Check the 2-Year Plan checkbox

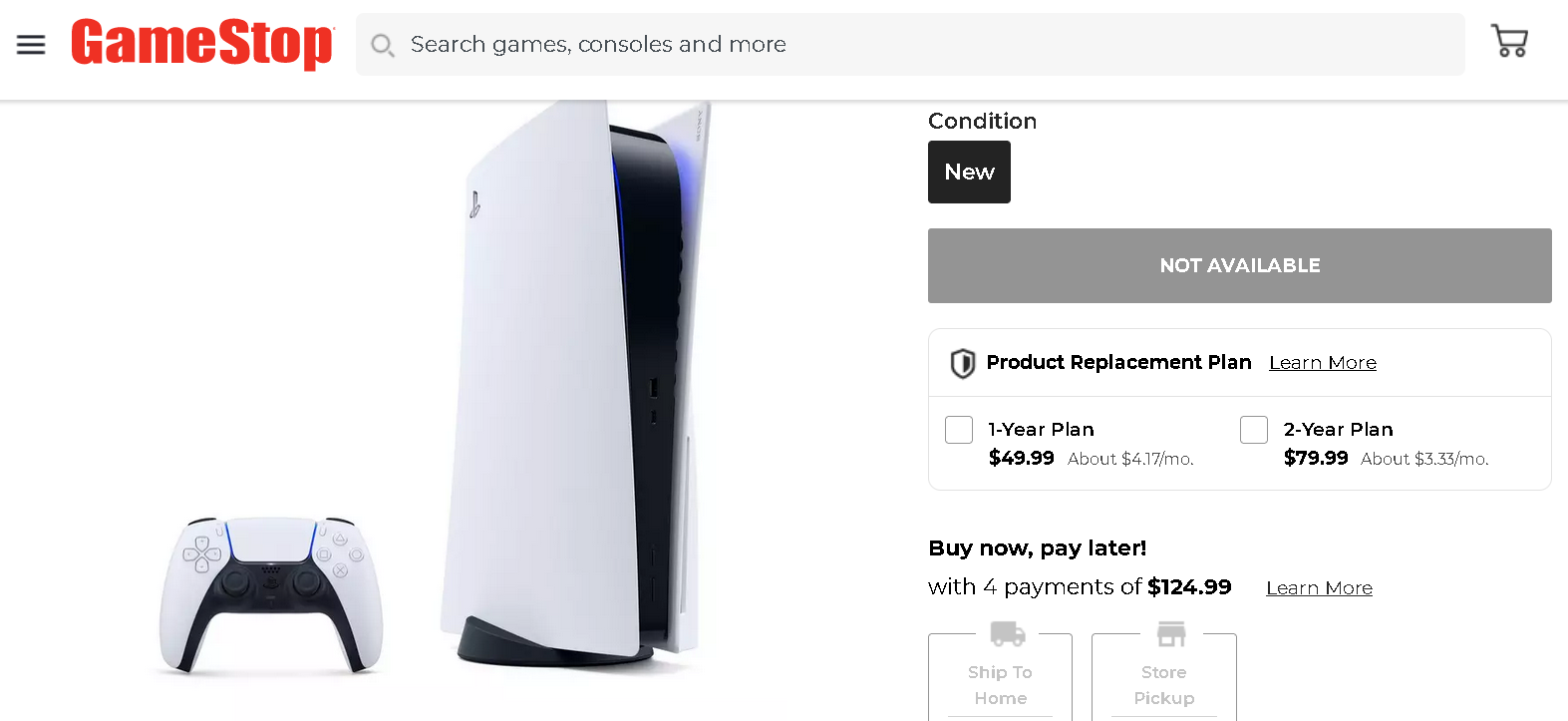(x=1254, y=430)
